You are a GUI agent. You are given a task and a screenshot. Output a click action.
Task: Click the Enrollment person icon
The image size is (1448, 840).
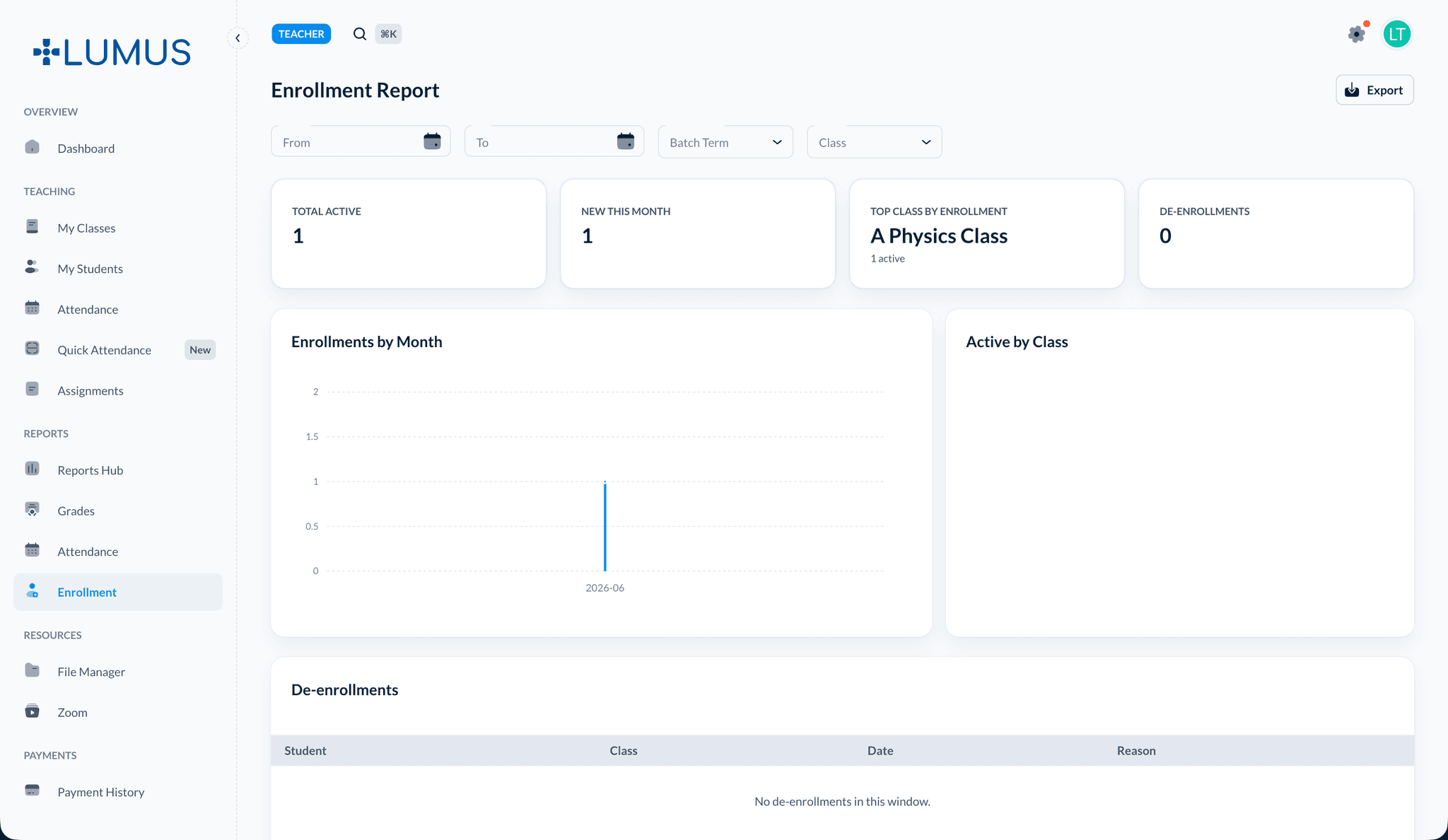(x=32, y=590)
